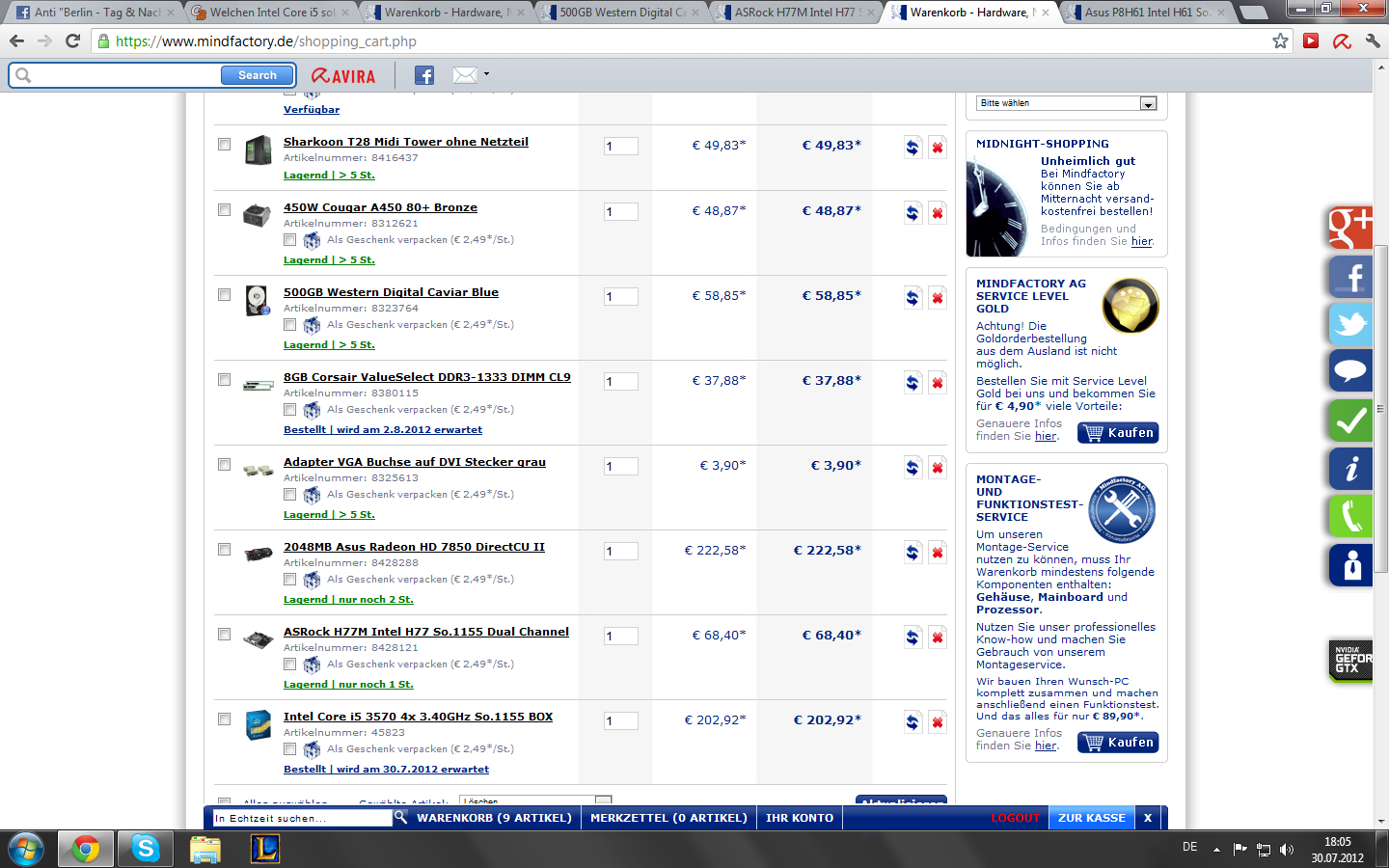1389x868 pixels.
Task: Open Warenkorb (9 Artikel) in bottom bar
Action: pyautogui.click(x=494, y=818)
